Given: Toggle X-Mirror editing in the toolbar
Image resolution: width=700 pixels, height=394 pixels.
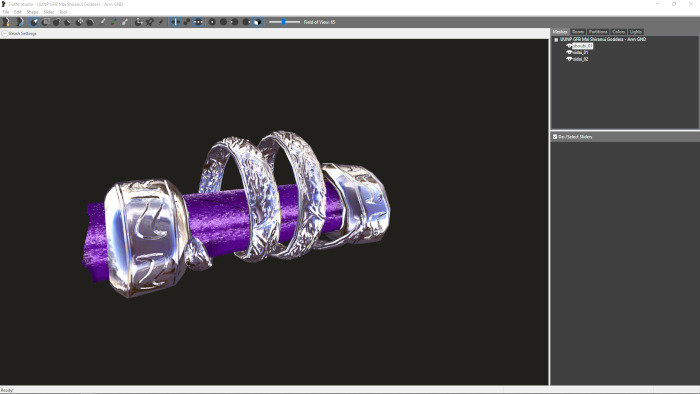Looking at the screenshot, I should (175, 22).
